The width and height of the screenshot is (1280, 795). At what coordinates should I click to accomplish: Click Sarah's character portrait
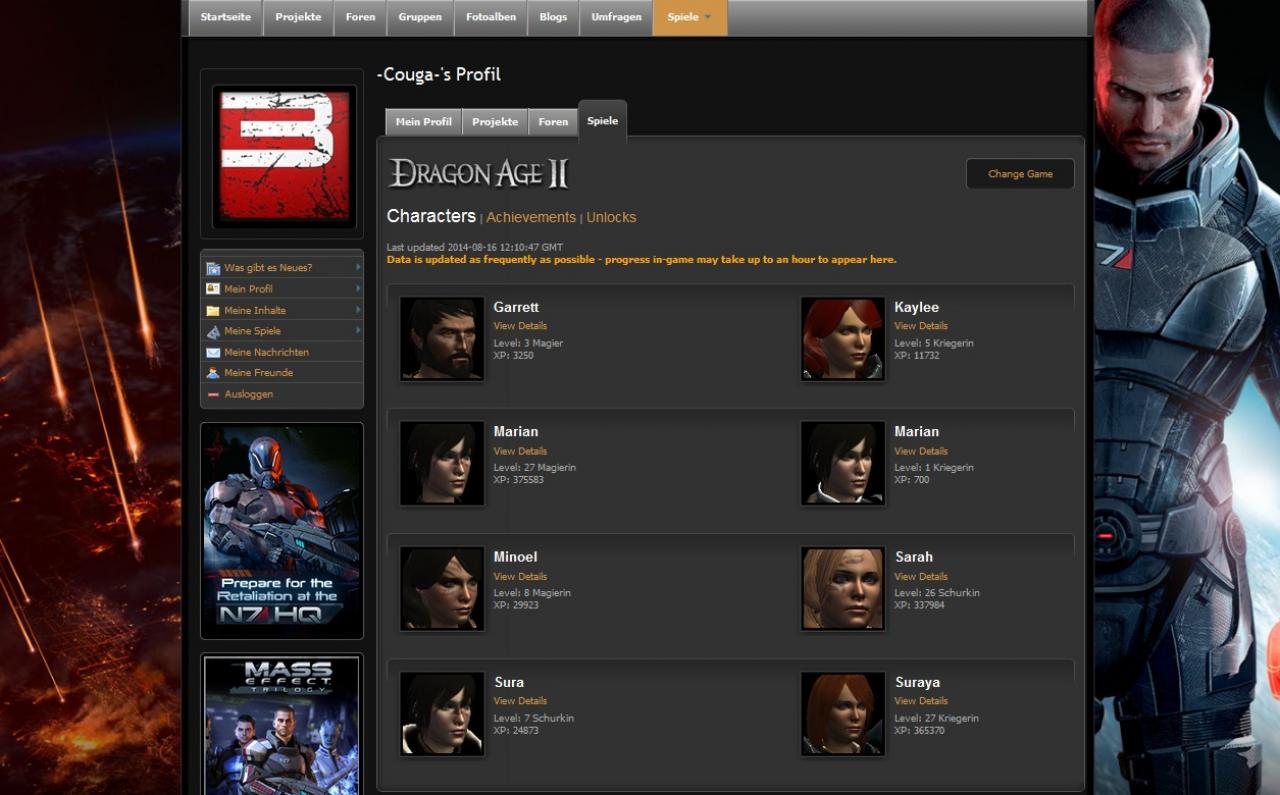(843, 588)
